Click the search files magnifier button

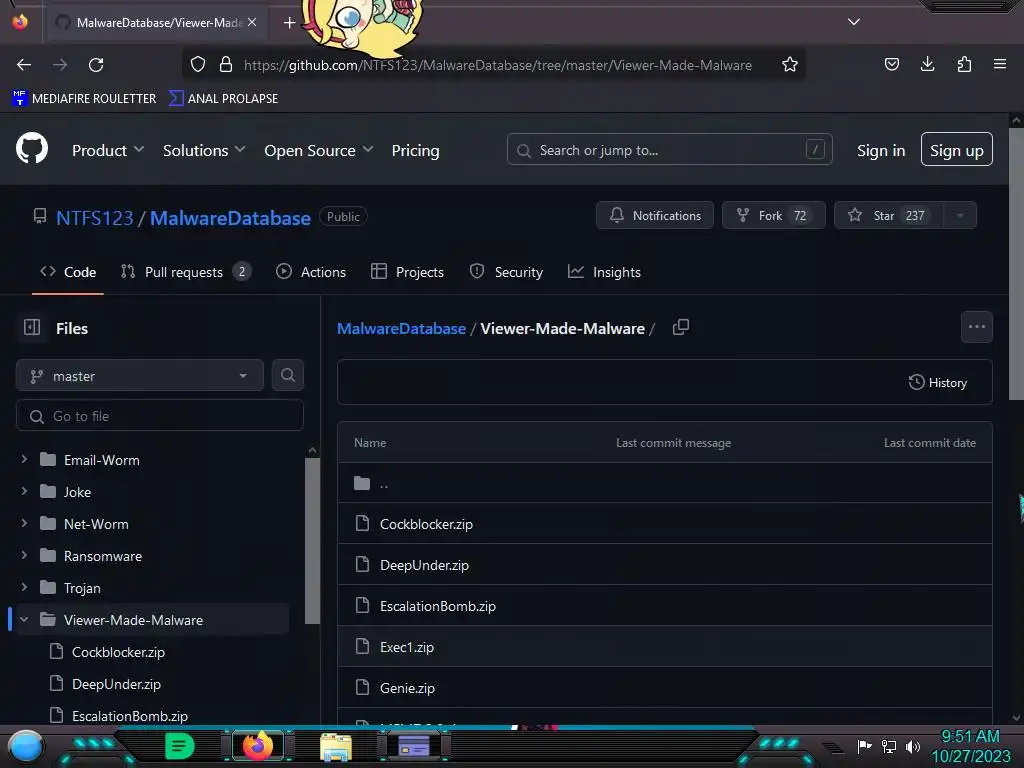[287, 375]
